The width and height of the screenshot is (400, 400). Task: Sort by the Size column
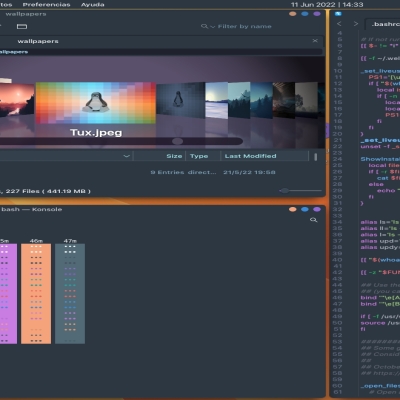174,156
